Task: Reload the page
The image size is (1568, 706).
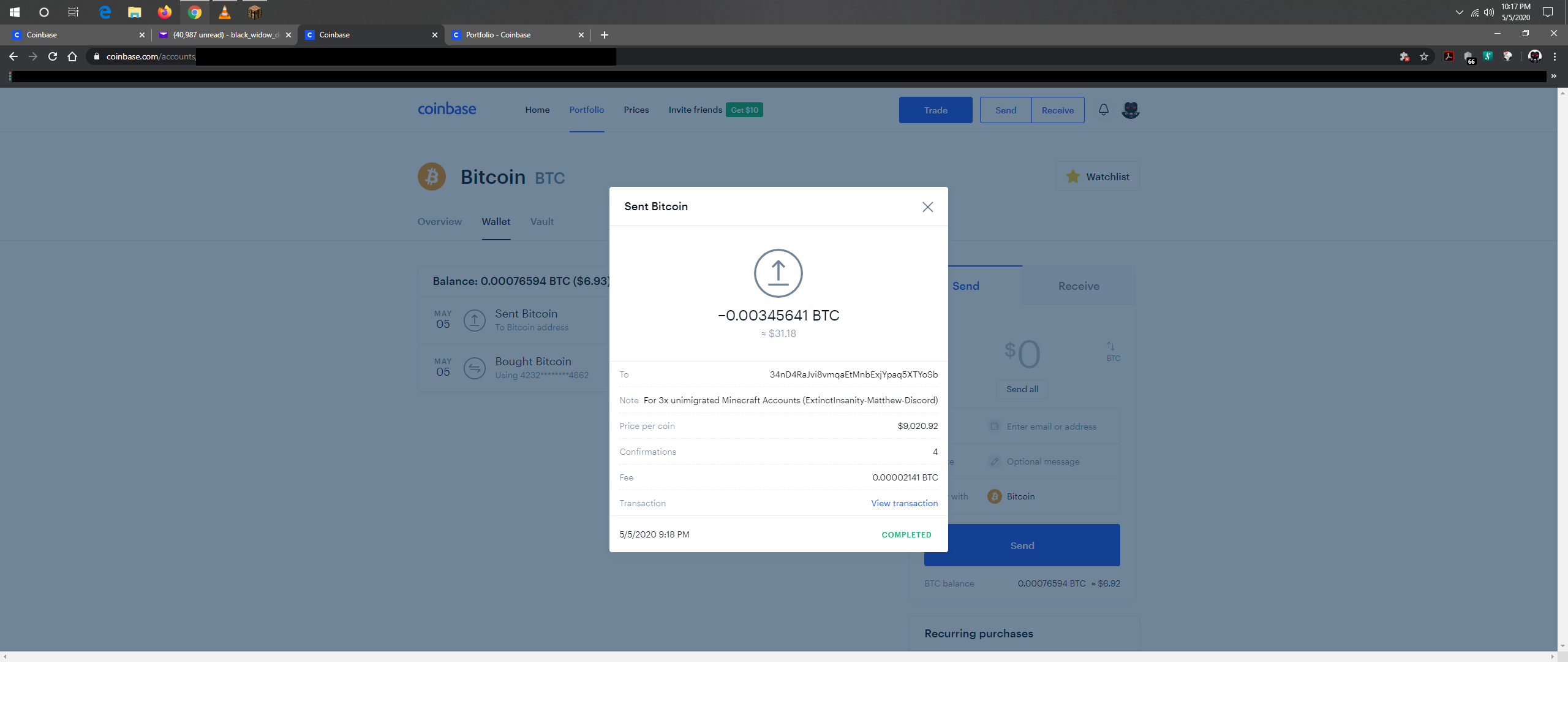Action: (x=53, y=56)
